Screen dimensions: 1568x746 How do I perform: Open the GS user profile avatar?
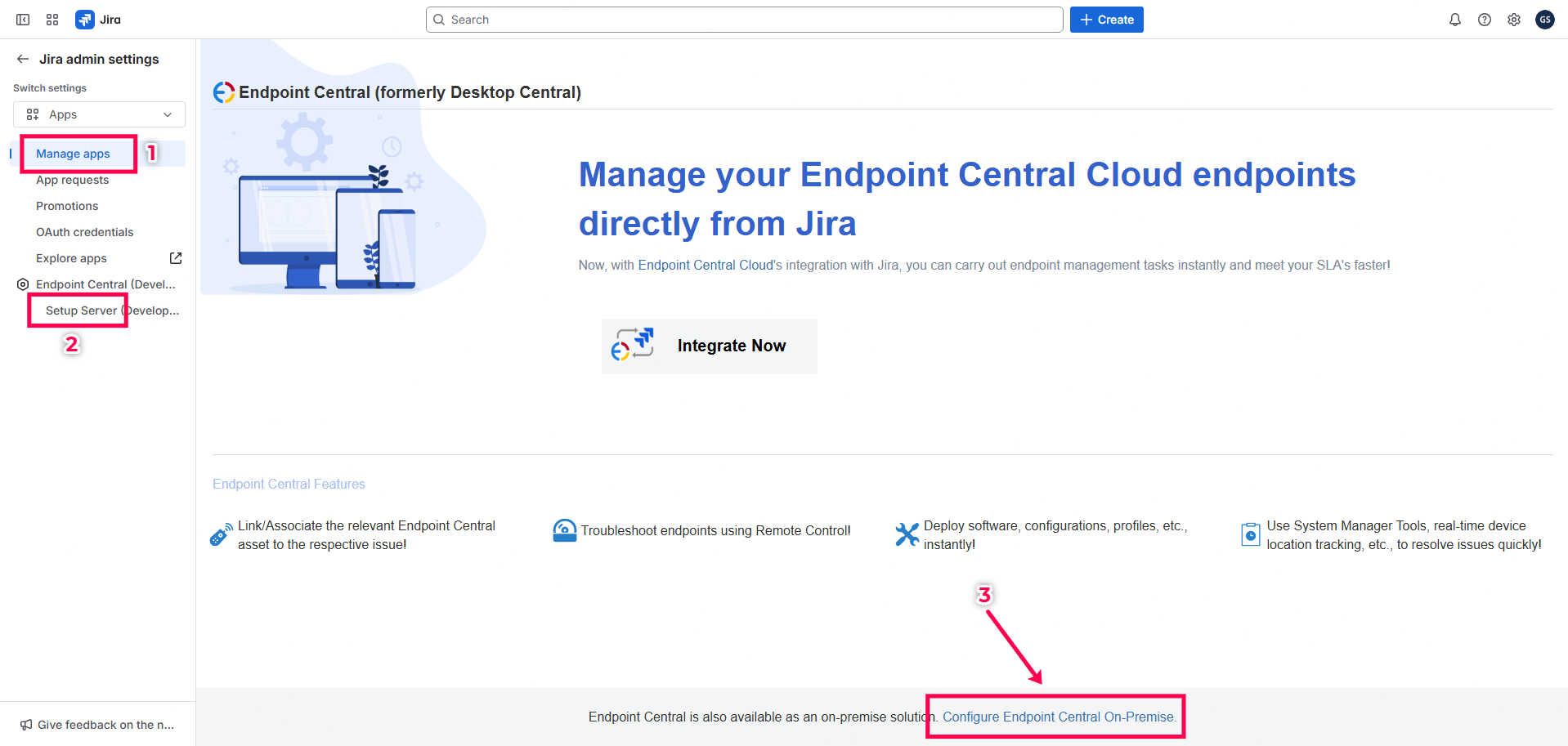(x=1545, y=20)
